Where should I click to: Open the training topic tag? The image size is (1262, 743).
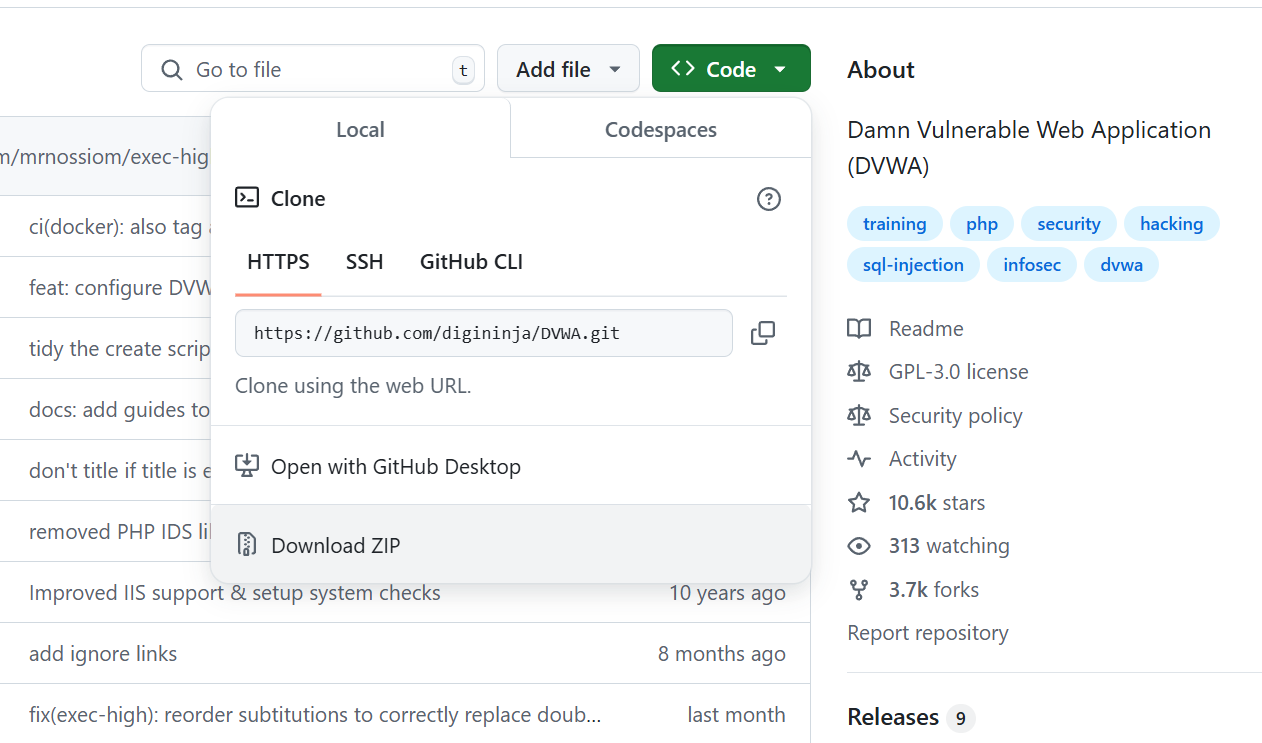tap(895, 224)
